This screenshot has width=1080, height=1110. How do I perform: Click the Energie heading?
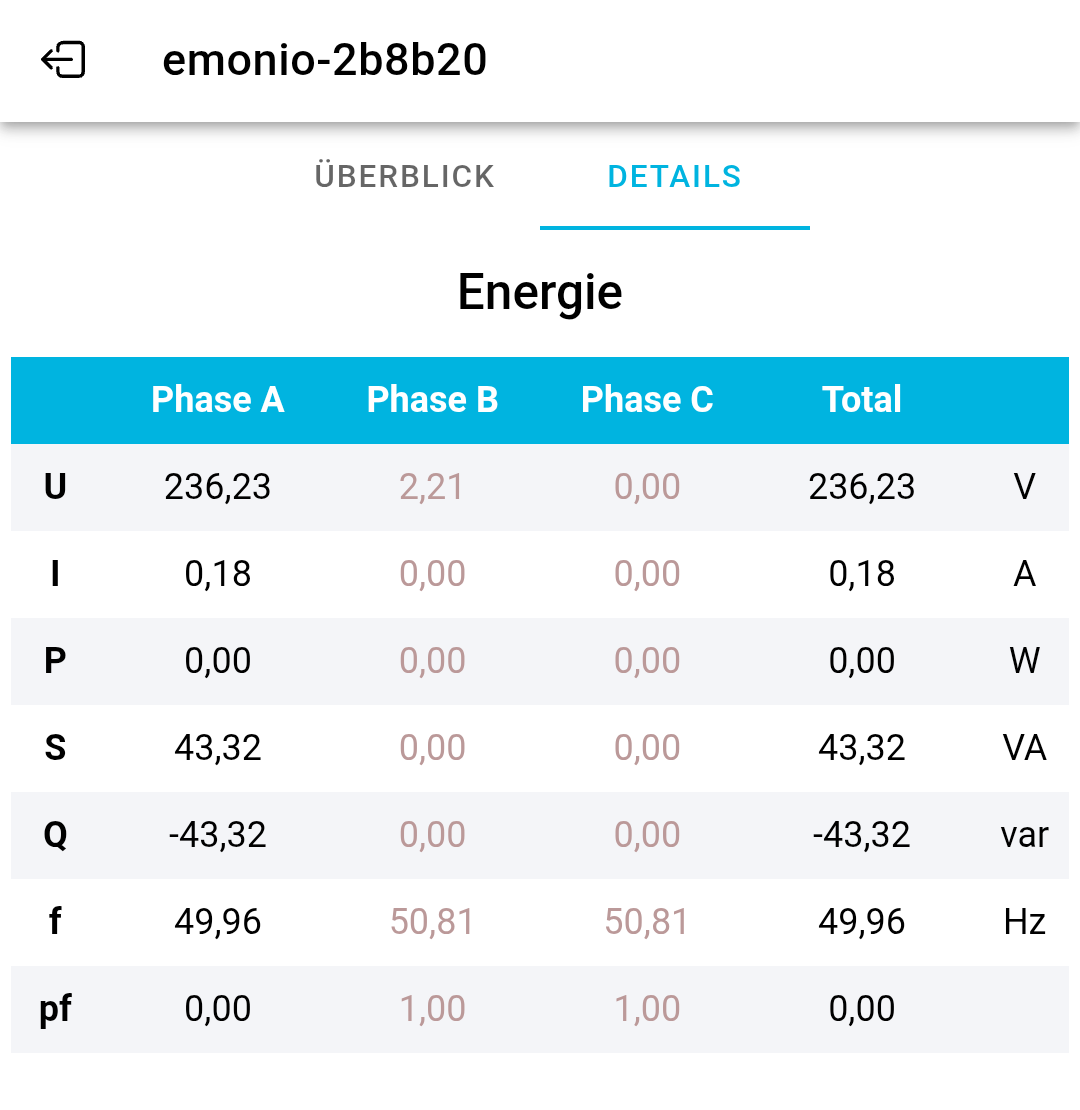(540, 292)
